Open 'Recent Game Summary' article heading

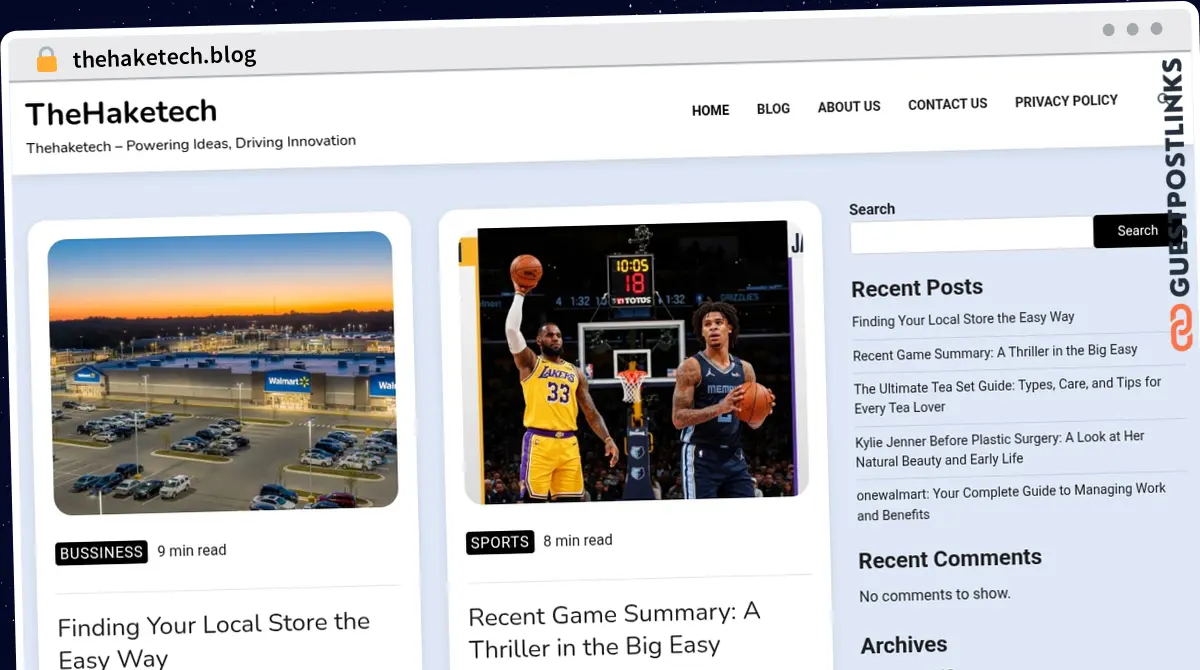[614, 629]
